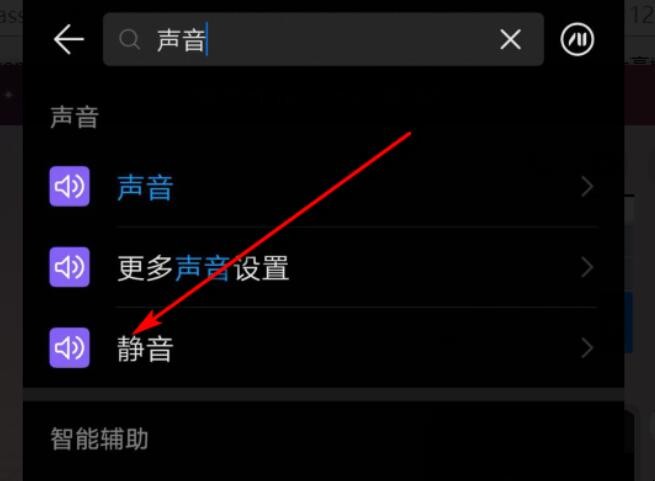Image resolution: width=655 pixels, height=481 pixels.
Task: Open the blue 声音 search result
Action: 145,188
